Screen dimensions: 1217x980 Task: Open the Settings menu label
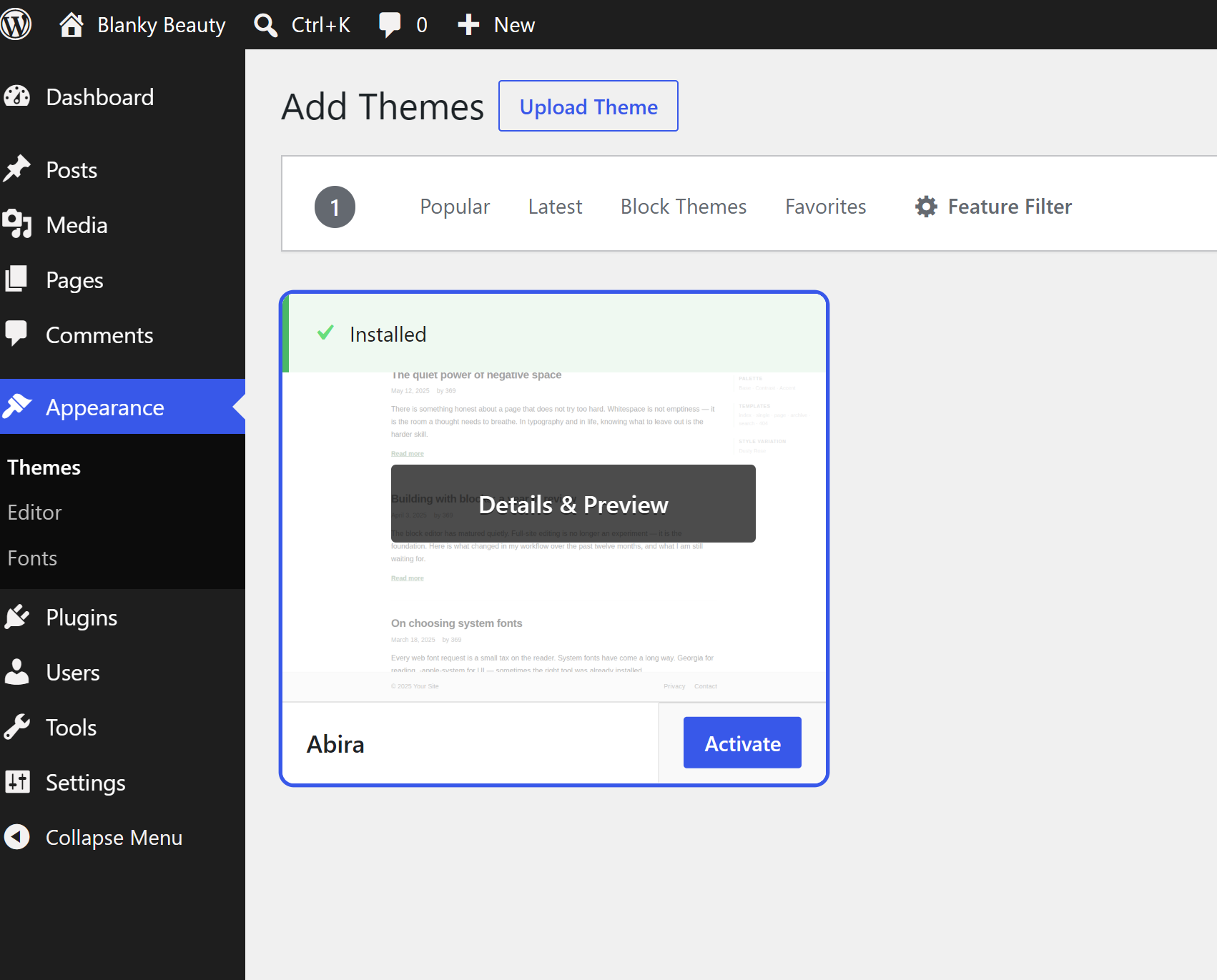[86, 783]
